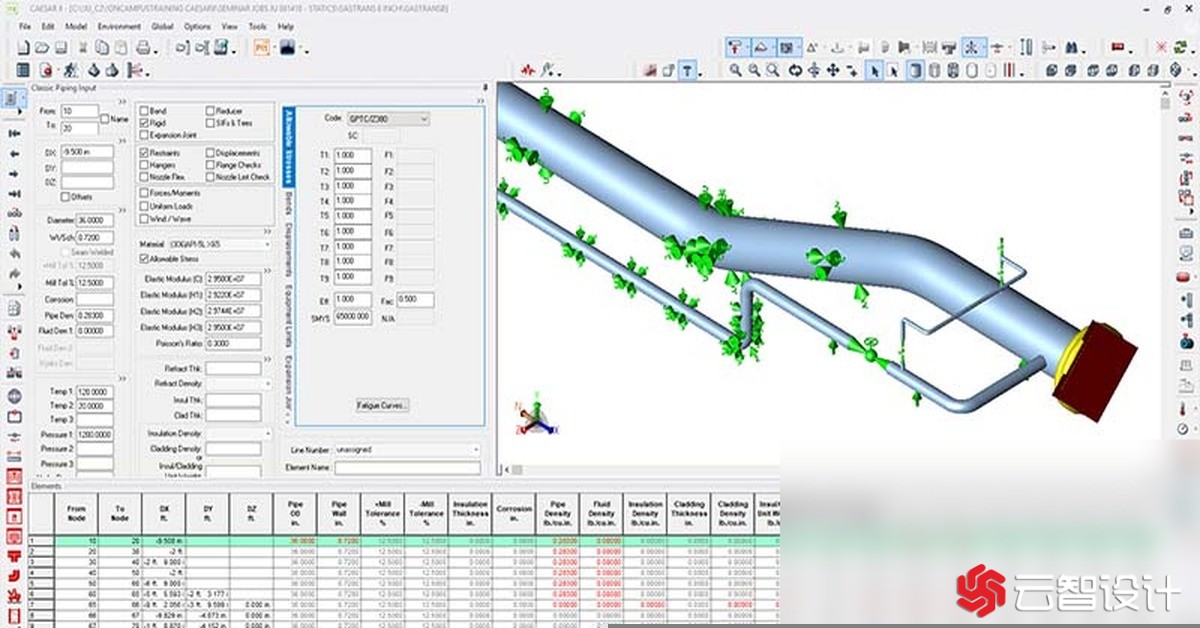Screen dimensions: 1200x628
Task: Open the Code dropdown showing GPTC/Z380
Action: (x=424, y=118)
